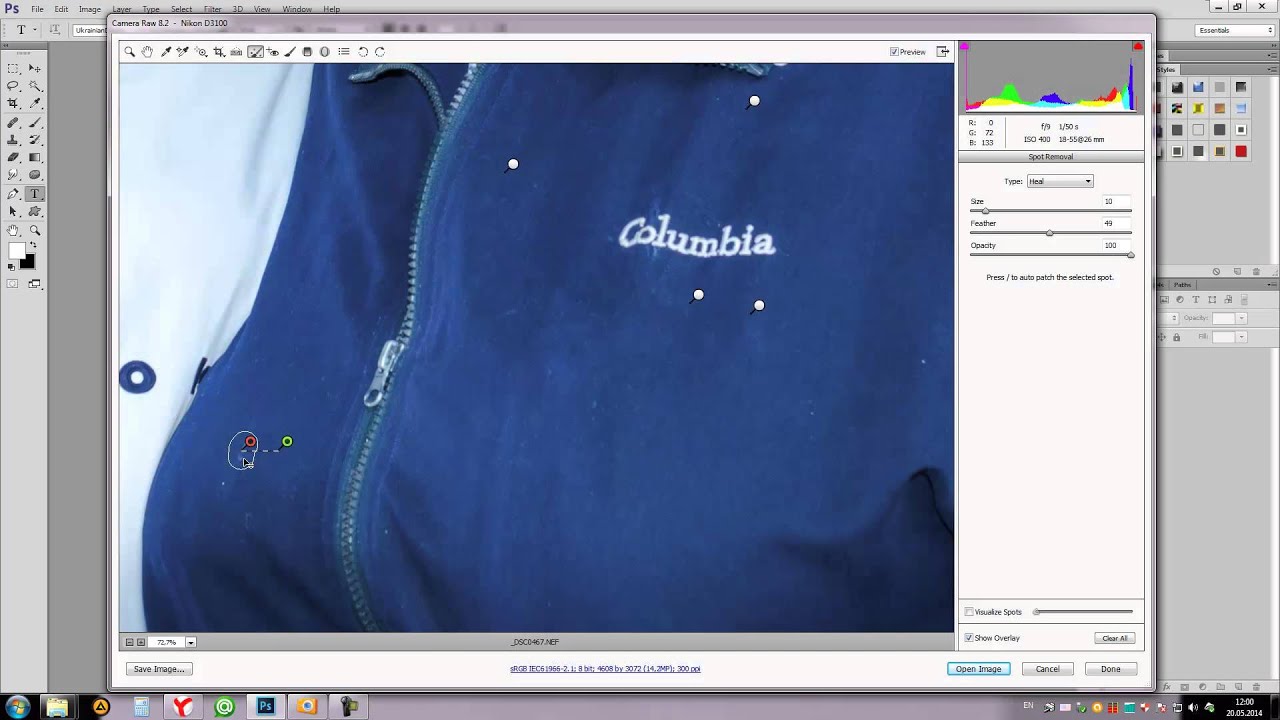The height and width of the screenshot is (720, 1280).
Task: Open the zoom level dropdown
Action: [190, 642]
